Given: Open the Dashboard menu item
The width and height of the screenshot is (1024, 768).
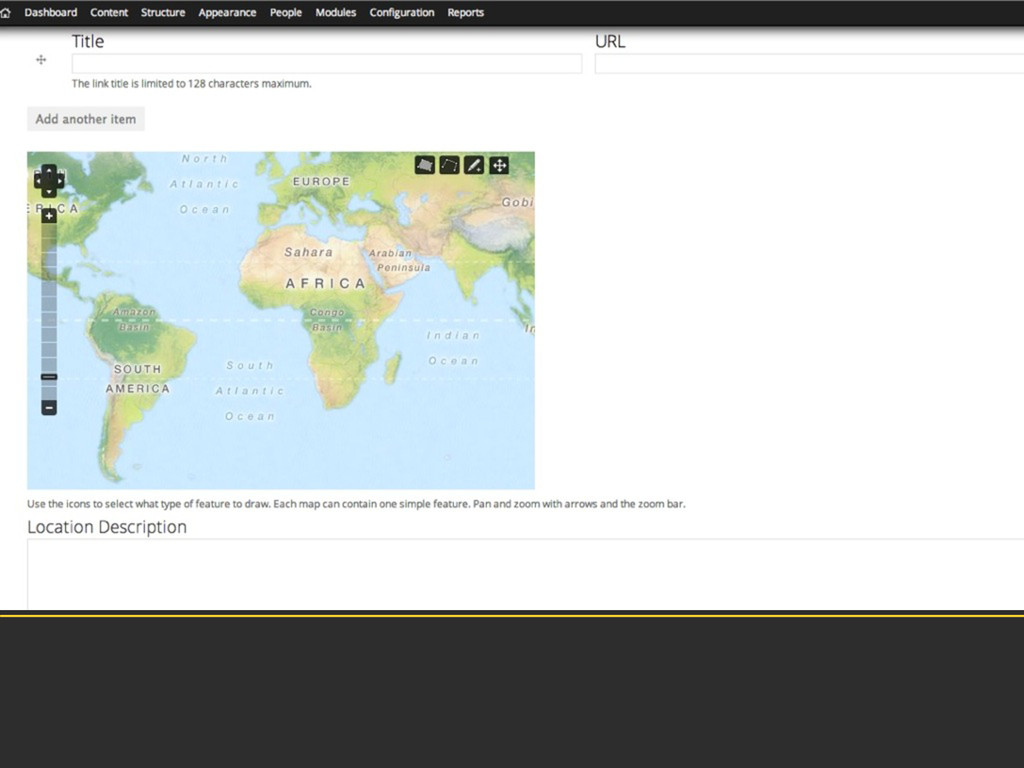Looking at the screenshot, I should [x=50, y=13].
